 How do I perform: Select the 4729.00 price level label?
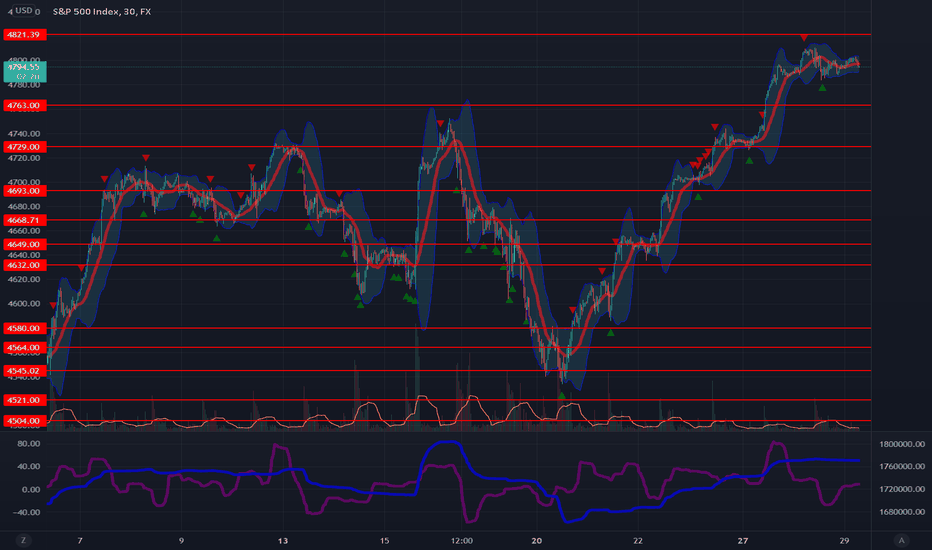click(24, 146)
